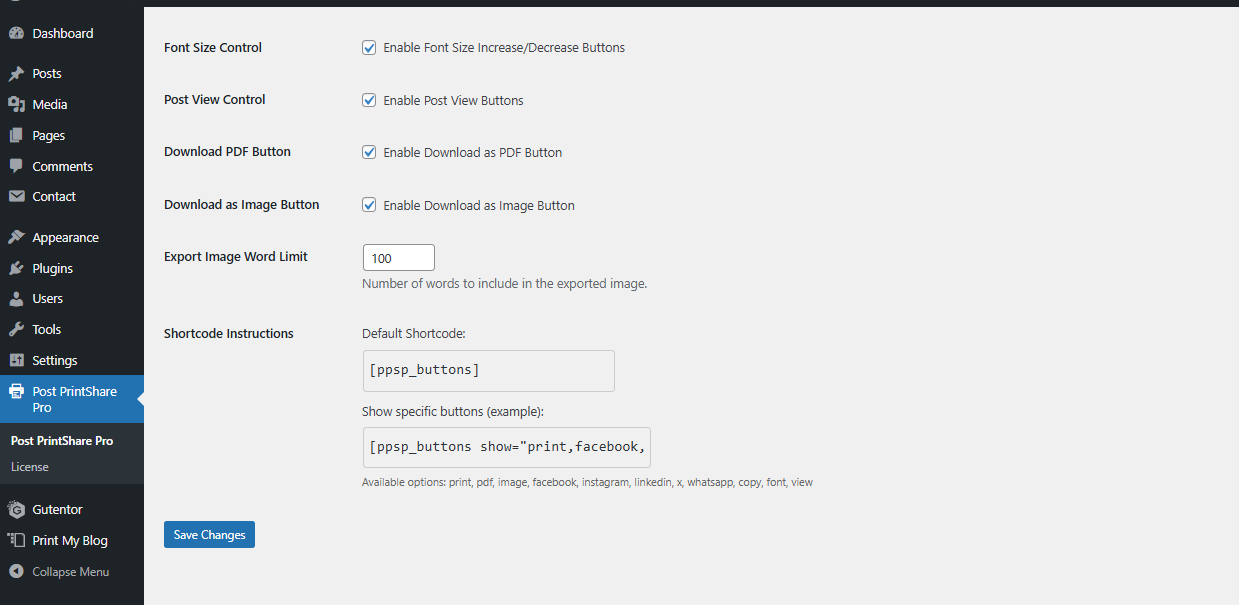The image size is (1239, 605).
Task: Uncheck Enable Post View Buttons
Action: click(369, 100)
